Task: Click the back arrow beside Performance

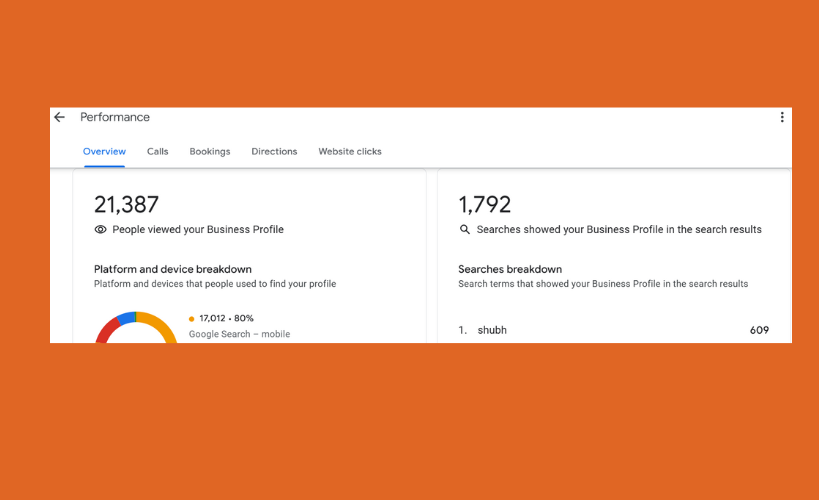Action: tap(60, 117)
